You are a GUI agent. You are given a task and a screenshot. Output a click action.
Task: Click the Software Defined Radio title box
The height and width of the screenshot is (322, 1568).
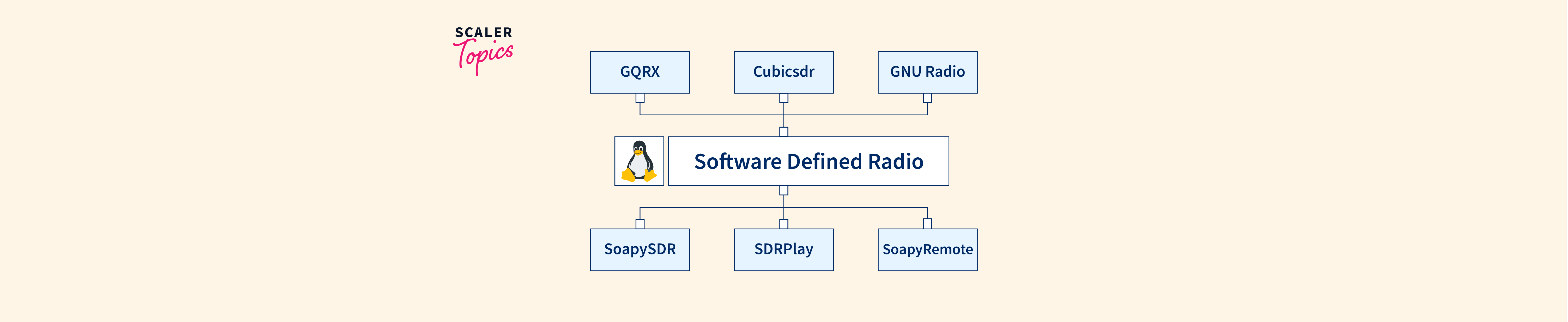point(808,162)
